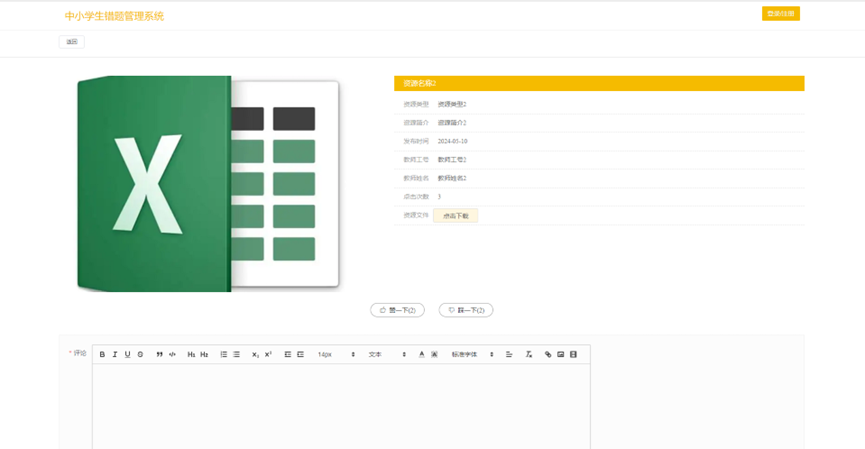The width and height of the screenshot is (865, 449).
Task: Select the click count value 3
Action: coord(439,196)
